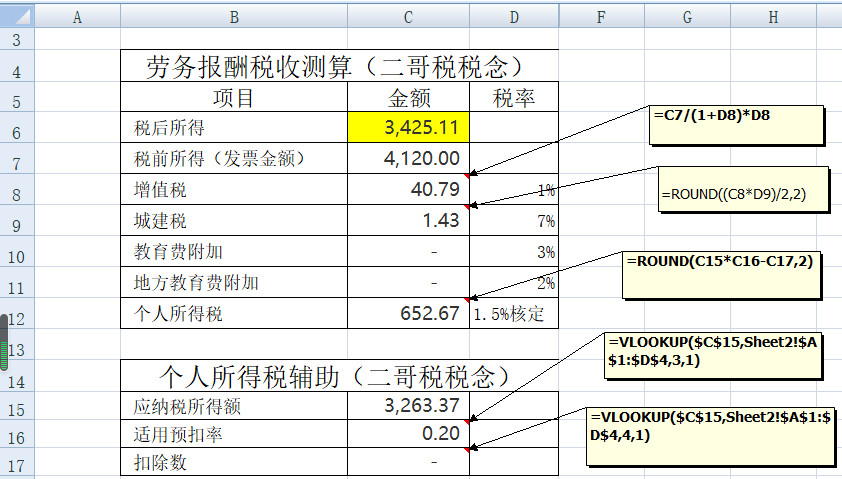Viewport: 842px width, 479px height.
Task: Click label cell 个人所得税
Action: [x=234, y=313]
